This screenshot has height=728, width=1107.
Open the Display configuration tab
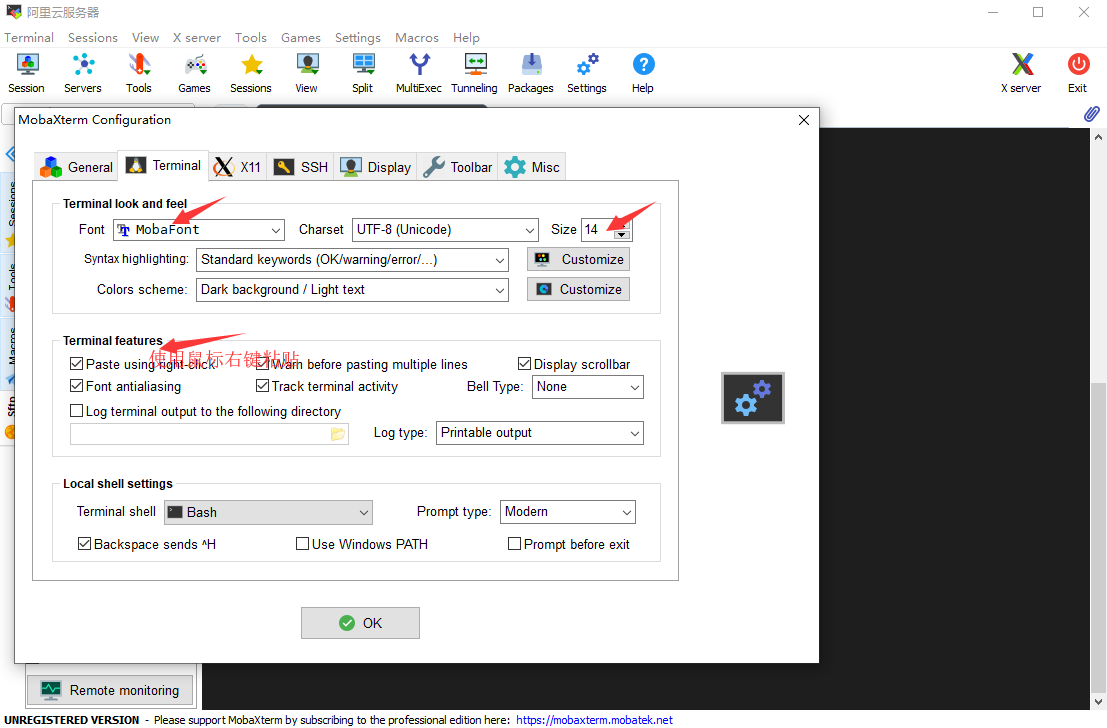[x=376, y=167]
